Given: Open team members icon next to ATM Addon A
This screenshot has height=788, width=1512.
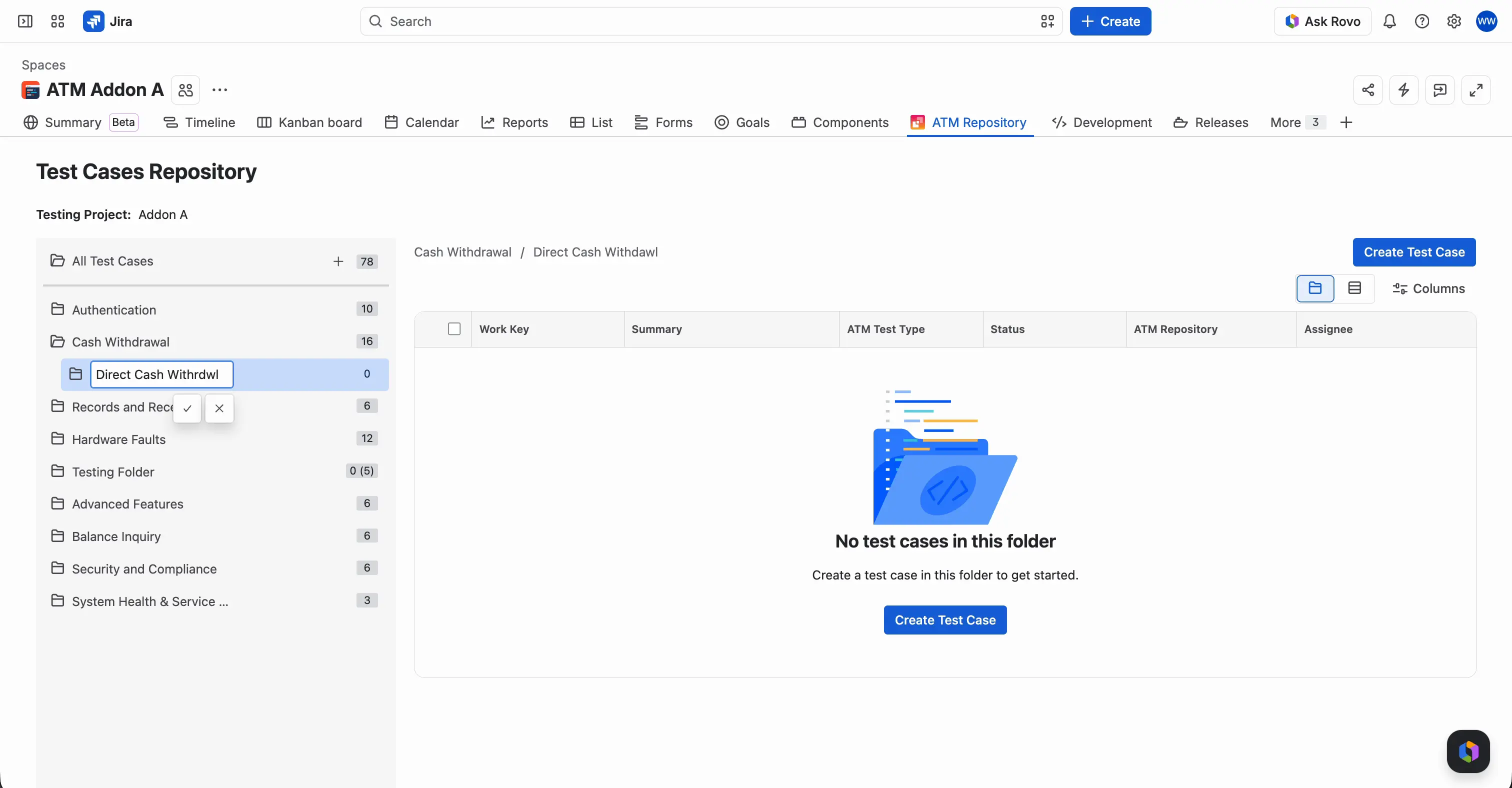Looking at the screenshot, I should [185, 90].
